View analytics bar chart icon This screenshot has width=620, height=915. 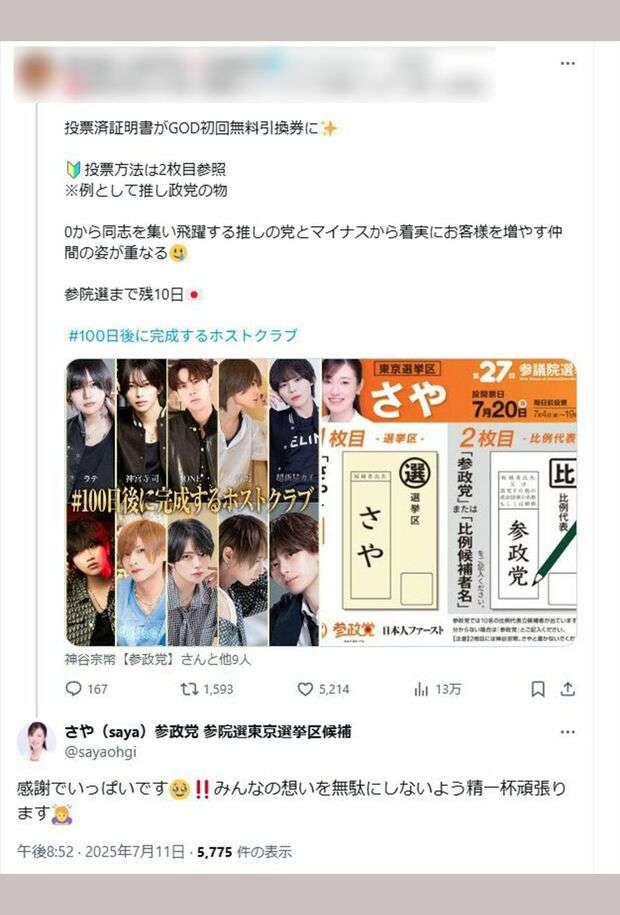pos(421,689)
